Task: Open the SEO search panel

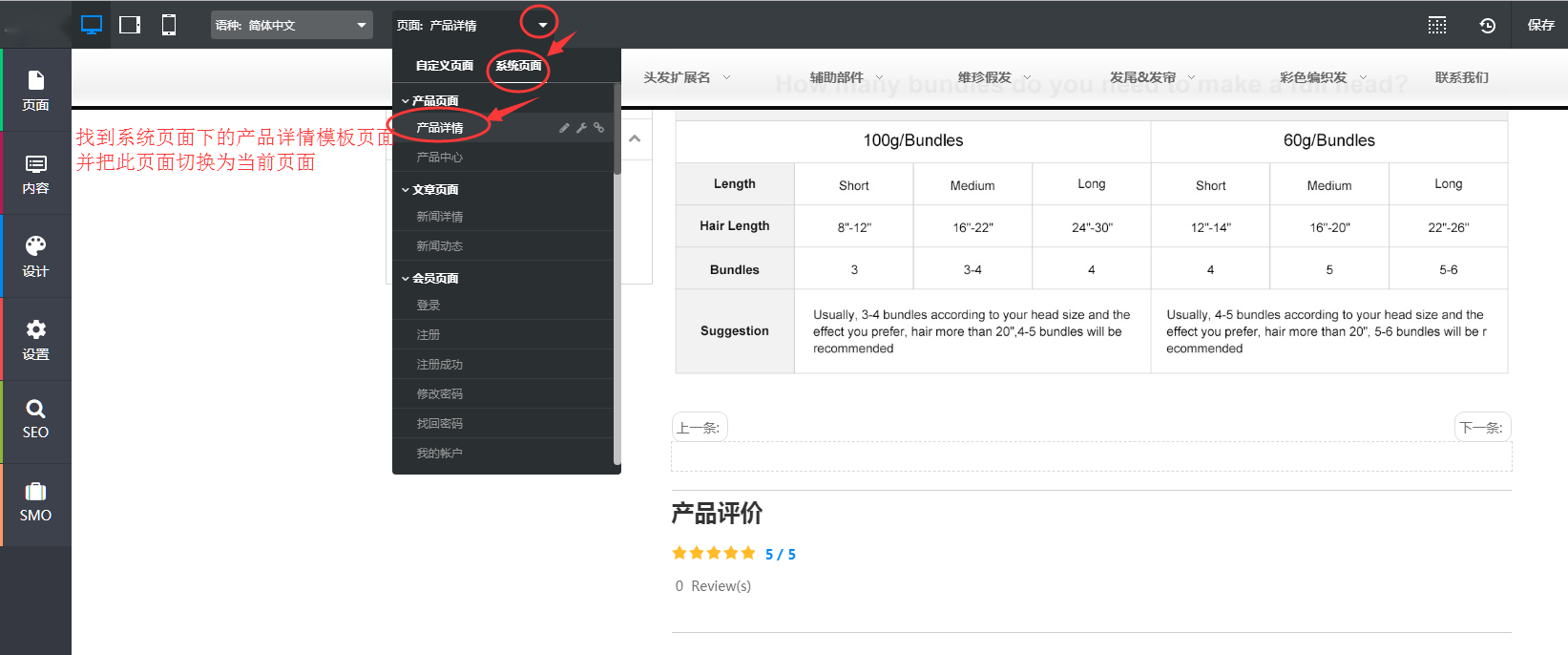Action: tap(35, 419)
